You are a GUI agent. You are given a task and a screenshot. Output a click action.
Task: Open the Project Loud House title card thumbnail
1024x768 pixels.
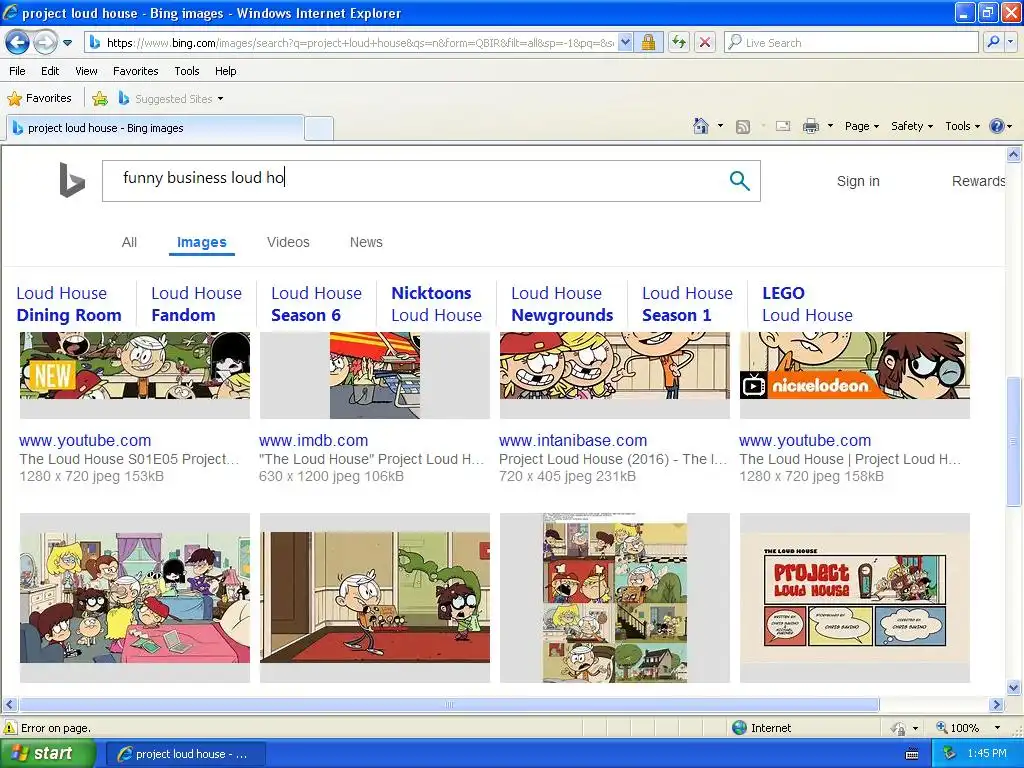pos(854,598)
